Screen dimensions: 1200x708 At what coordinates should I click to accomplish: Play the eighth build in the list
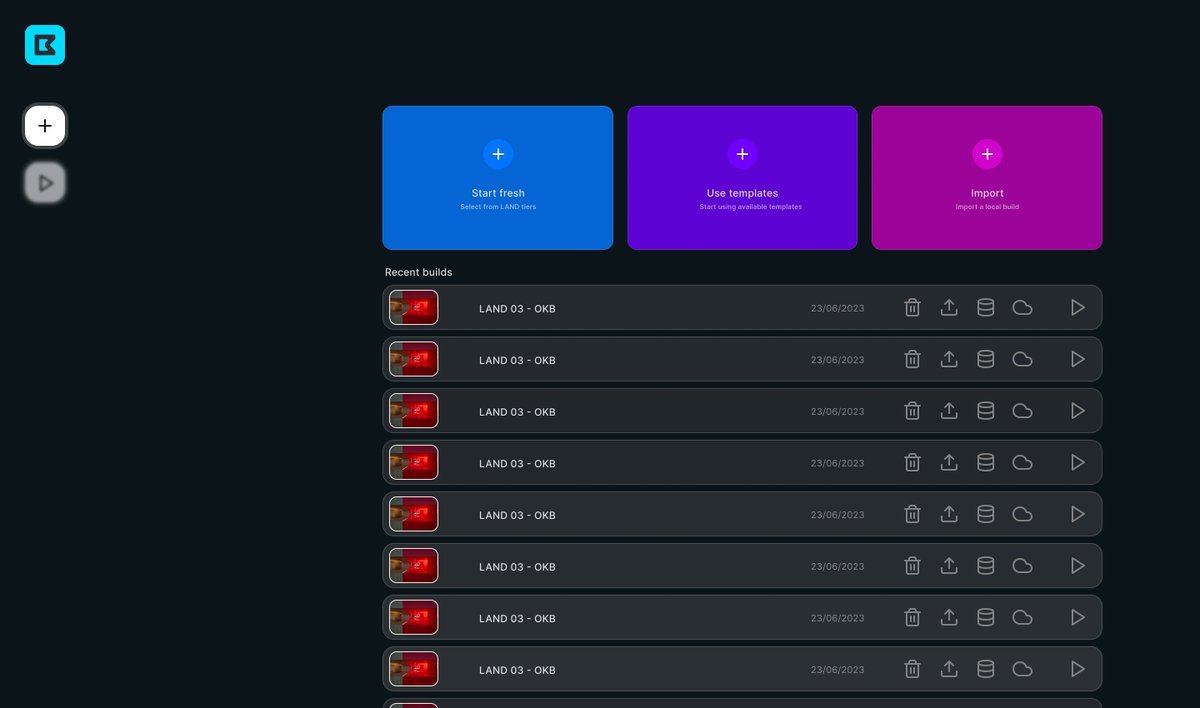[x=1077, y=669]
